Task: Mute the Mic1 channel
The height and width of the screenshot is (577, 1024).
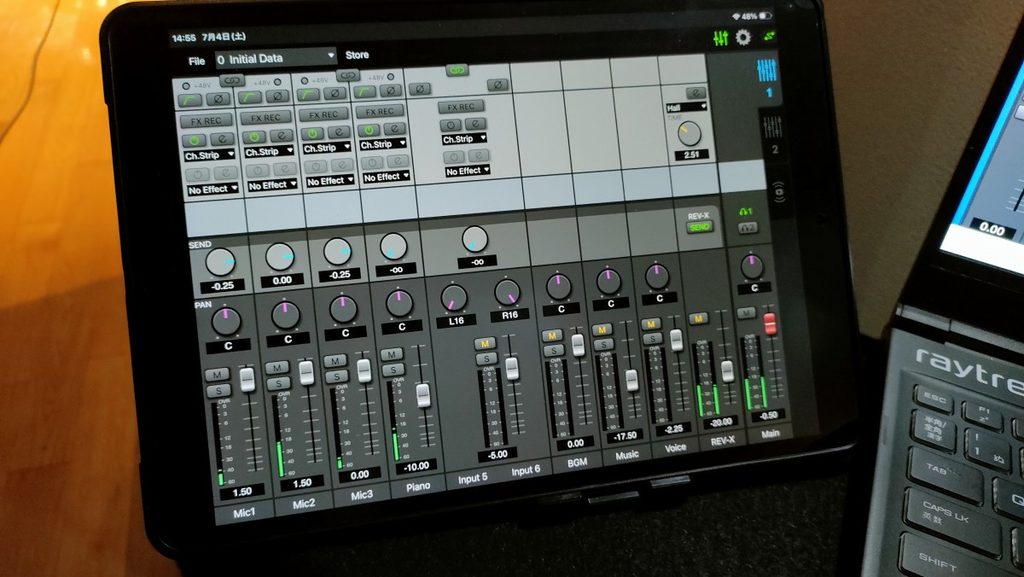Action: (x=216, y=375)
